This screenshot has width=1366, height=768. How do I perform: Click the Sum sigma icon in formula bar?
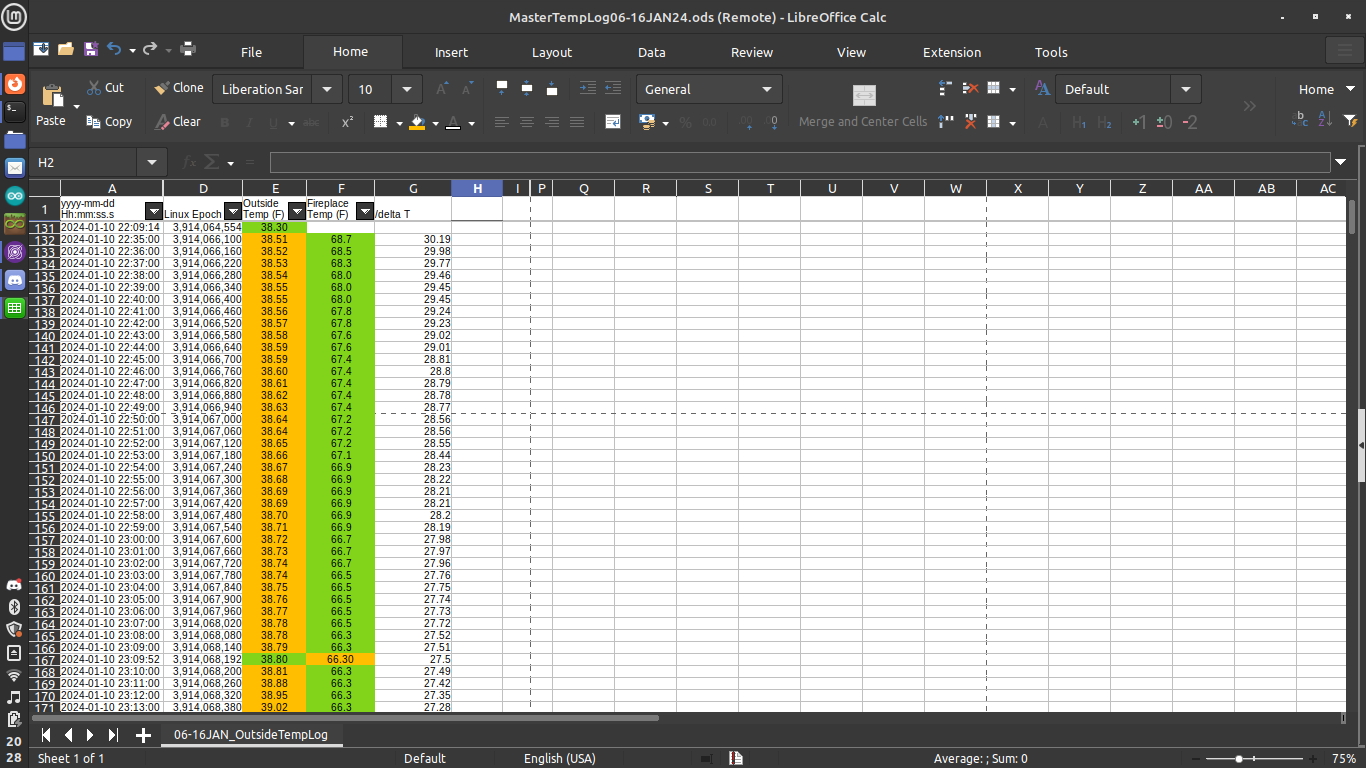click(x=212, y=162)
